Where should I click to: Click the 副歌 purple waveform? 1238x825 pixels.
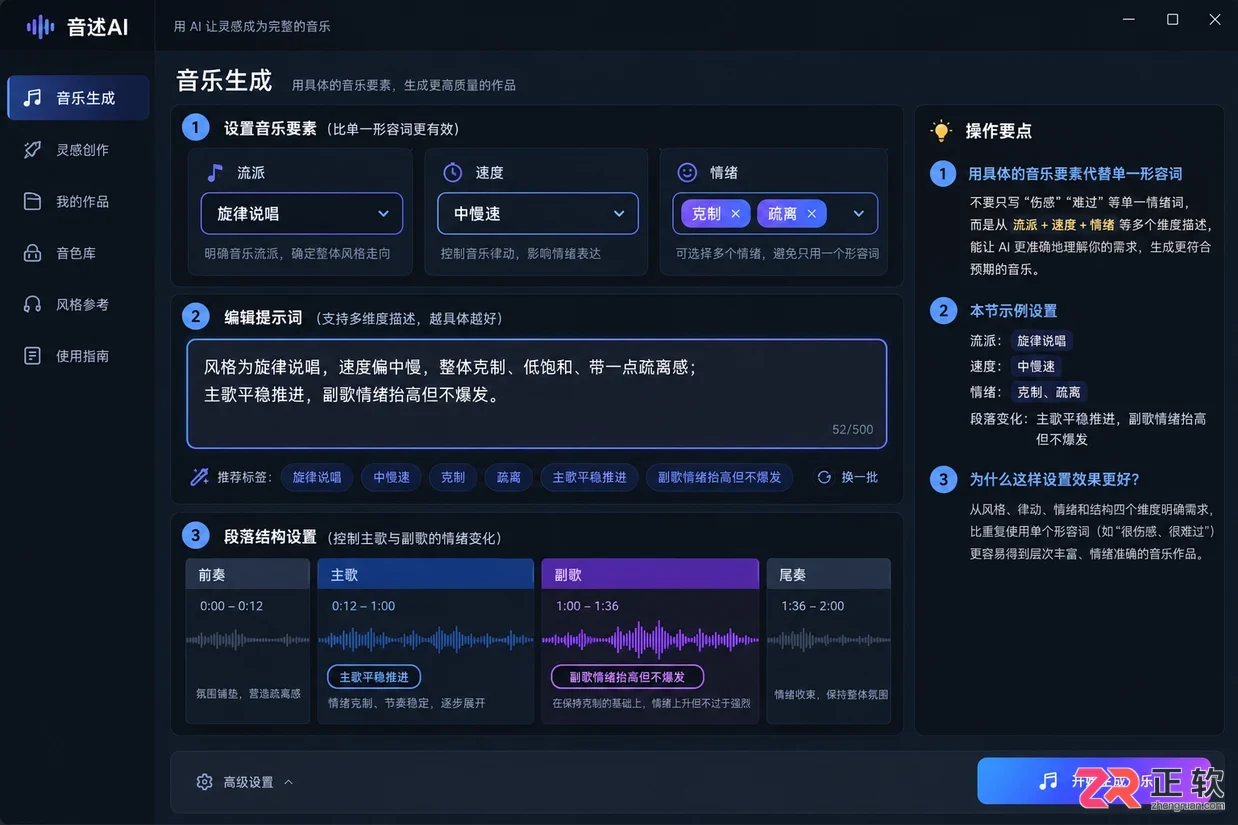tap(650, 640)
